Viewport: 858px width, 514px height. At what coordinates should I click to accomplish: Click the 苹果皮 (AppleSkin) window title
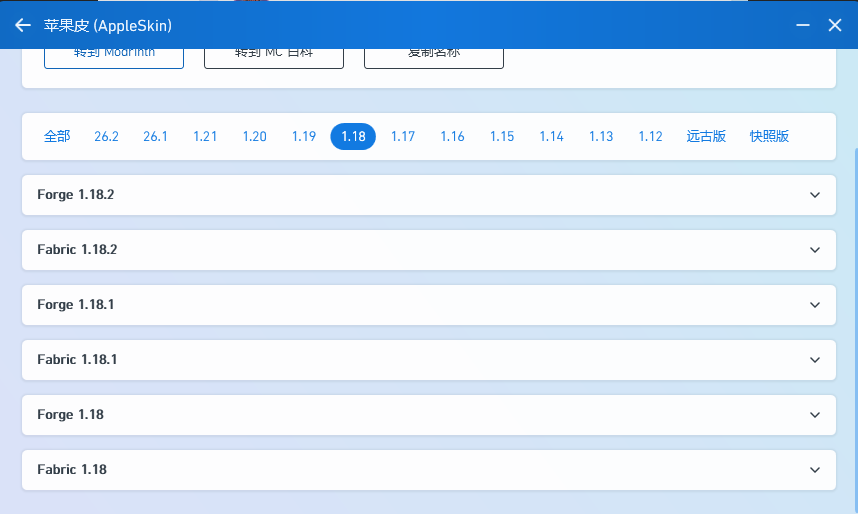click(108, 25)
